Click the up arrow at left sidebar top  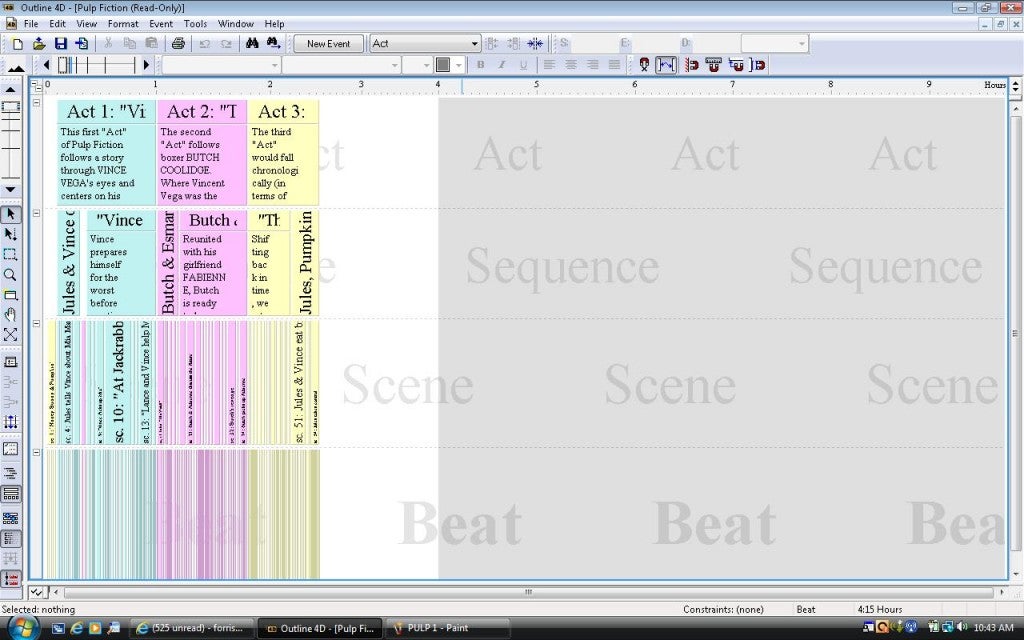pos(10,90)
